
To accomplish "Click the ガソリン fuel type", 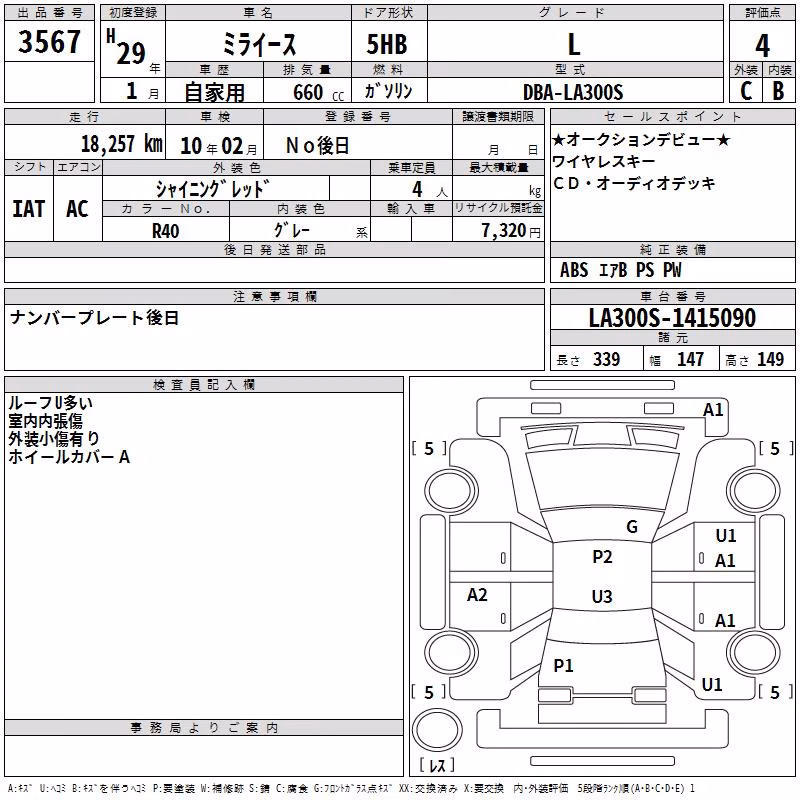I will [x=389, y=91].
